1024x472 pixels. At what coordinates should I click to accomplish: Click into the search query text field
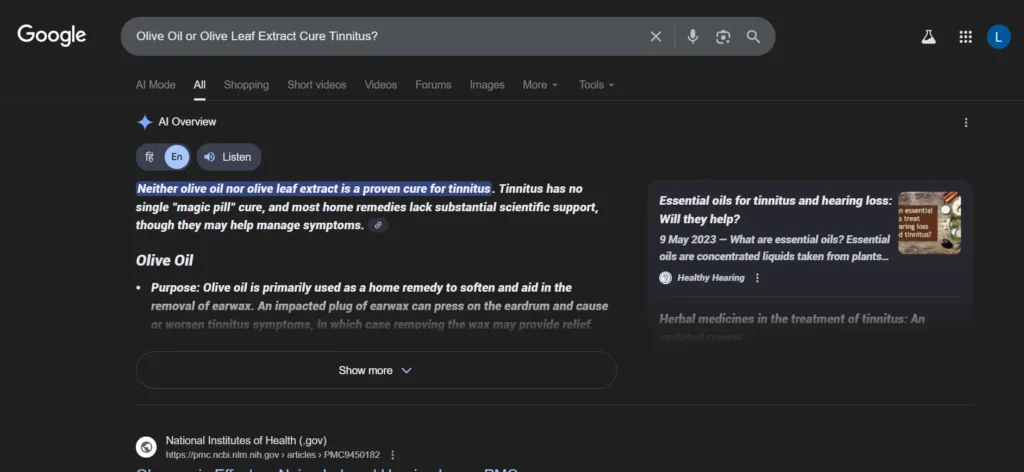coord(380,37)
